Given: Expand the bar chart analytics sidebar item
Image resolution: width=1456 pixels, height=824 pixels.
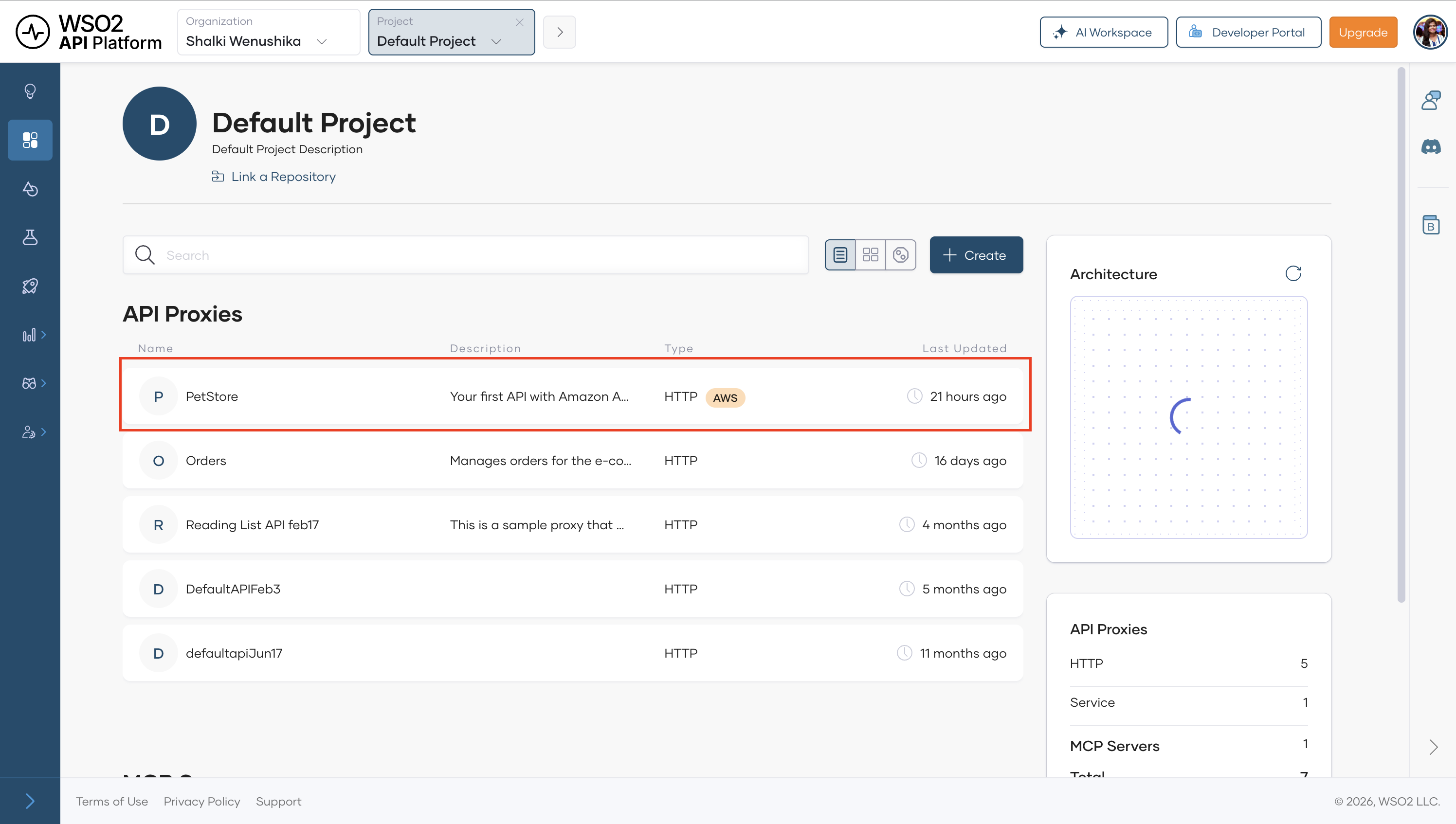Looking at the screenshot, I should click(x=34, y=335).
